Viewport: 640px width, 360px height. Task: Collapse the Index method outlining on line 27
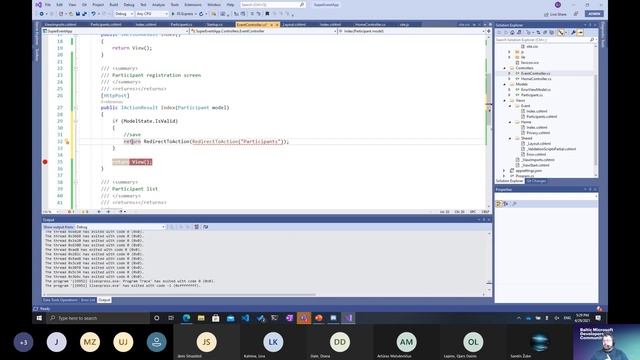click(76, 108)
